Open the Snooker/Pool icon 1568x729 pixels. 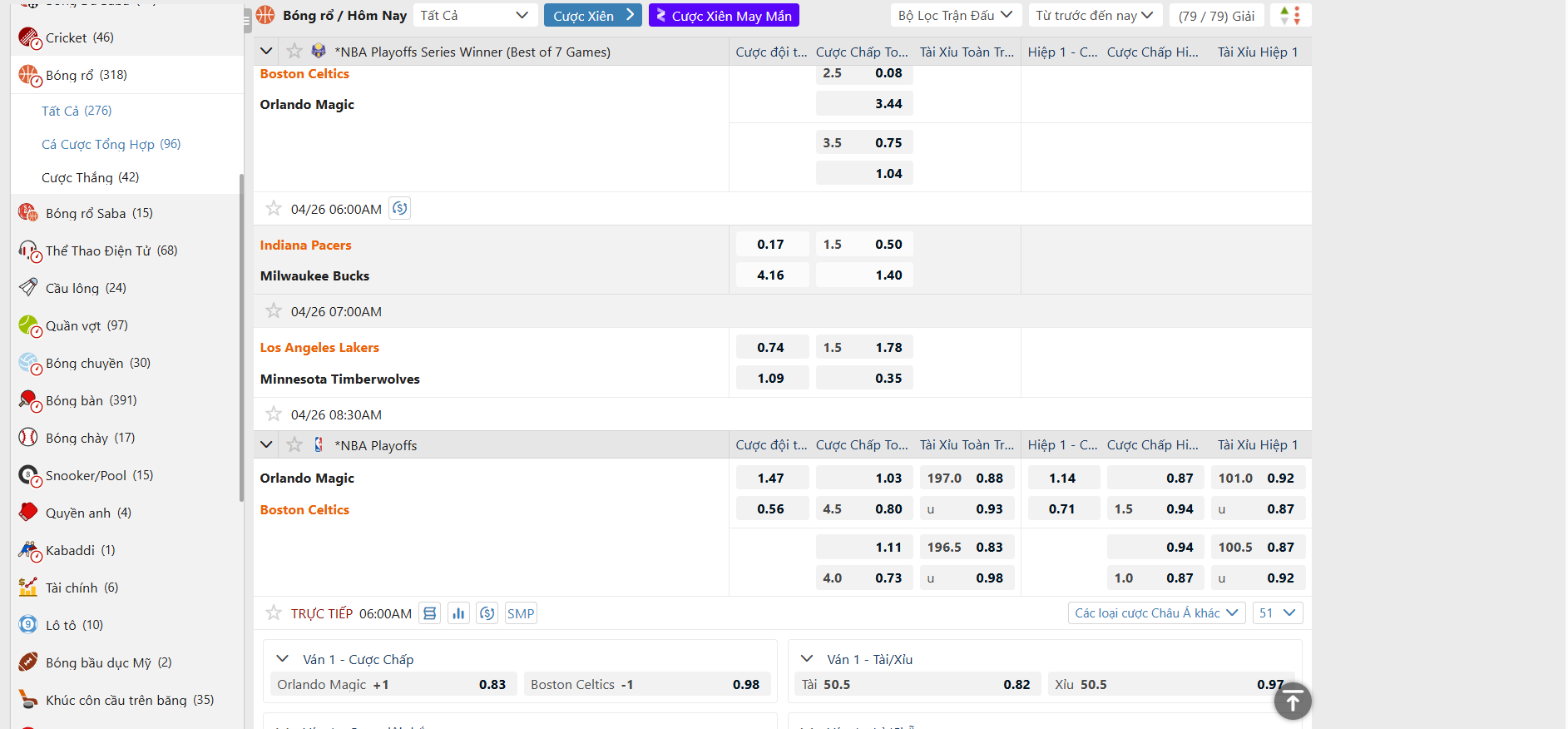(x=28, y=475)
